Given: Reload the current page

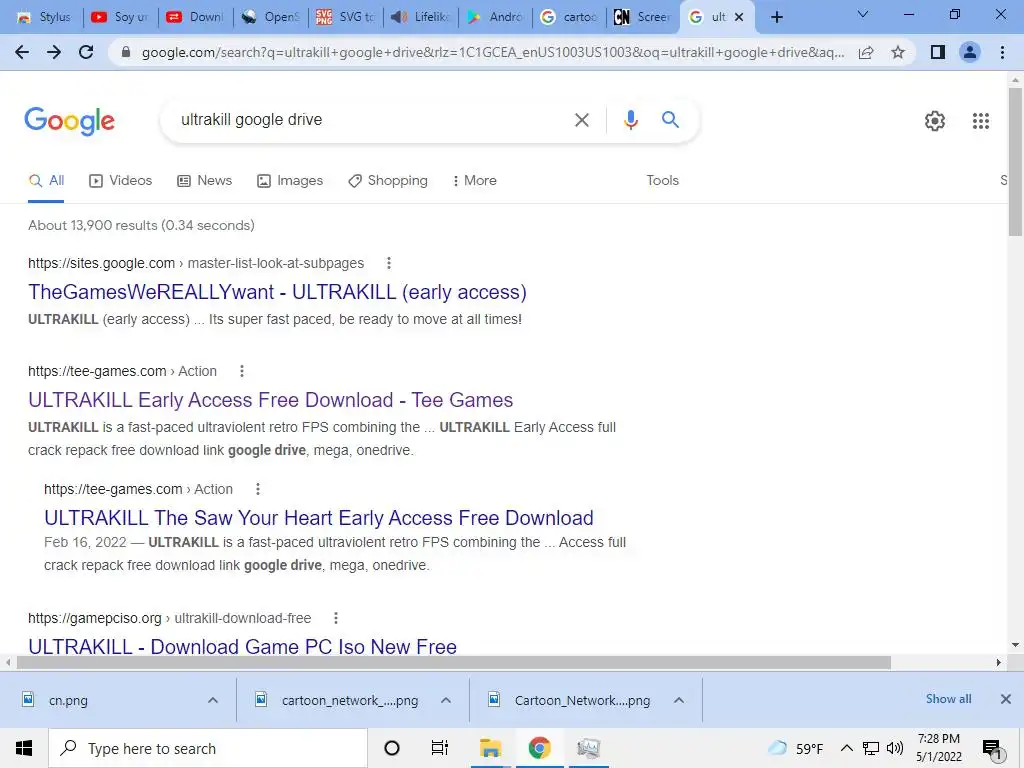Looking at the screenshot, I should pyautogui.click(x=86, y=52).
